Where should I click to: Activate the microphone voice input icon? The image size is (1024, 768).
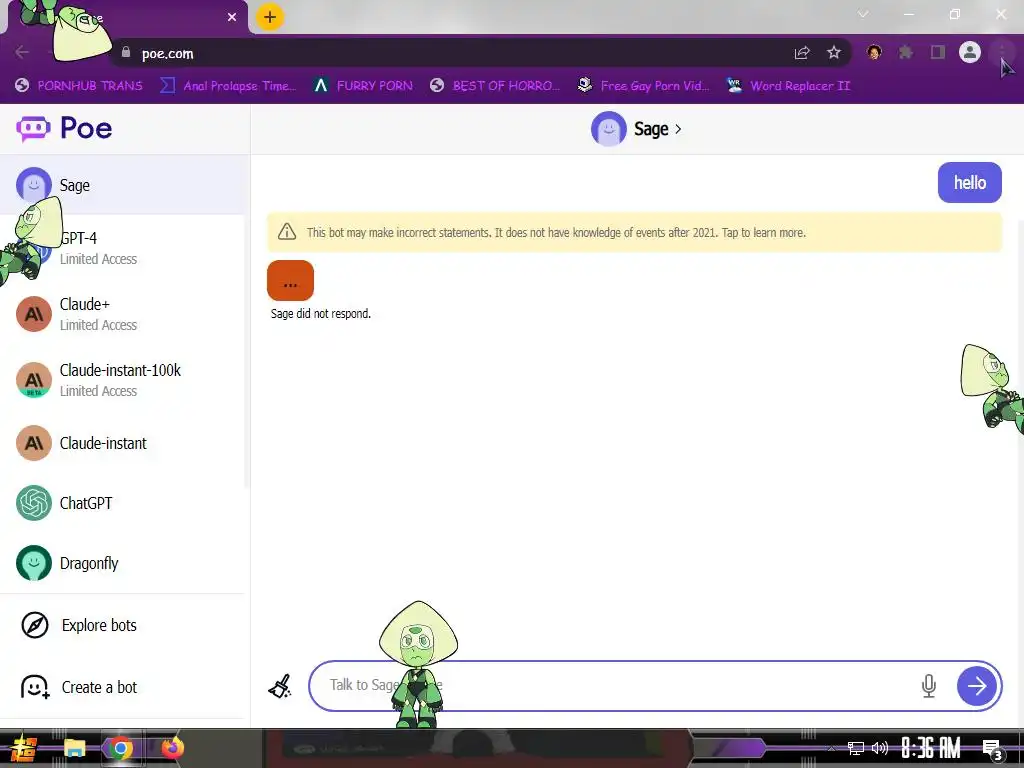tap(929, 686)
